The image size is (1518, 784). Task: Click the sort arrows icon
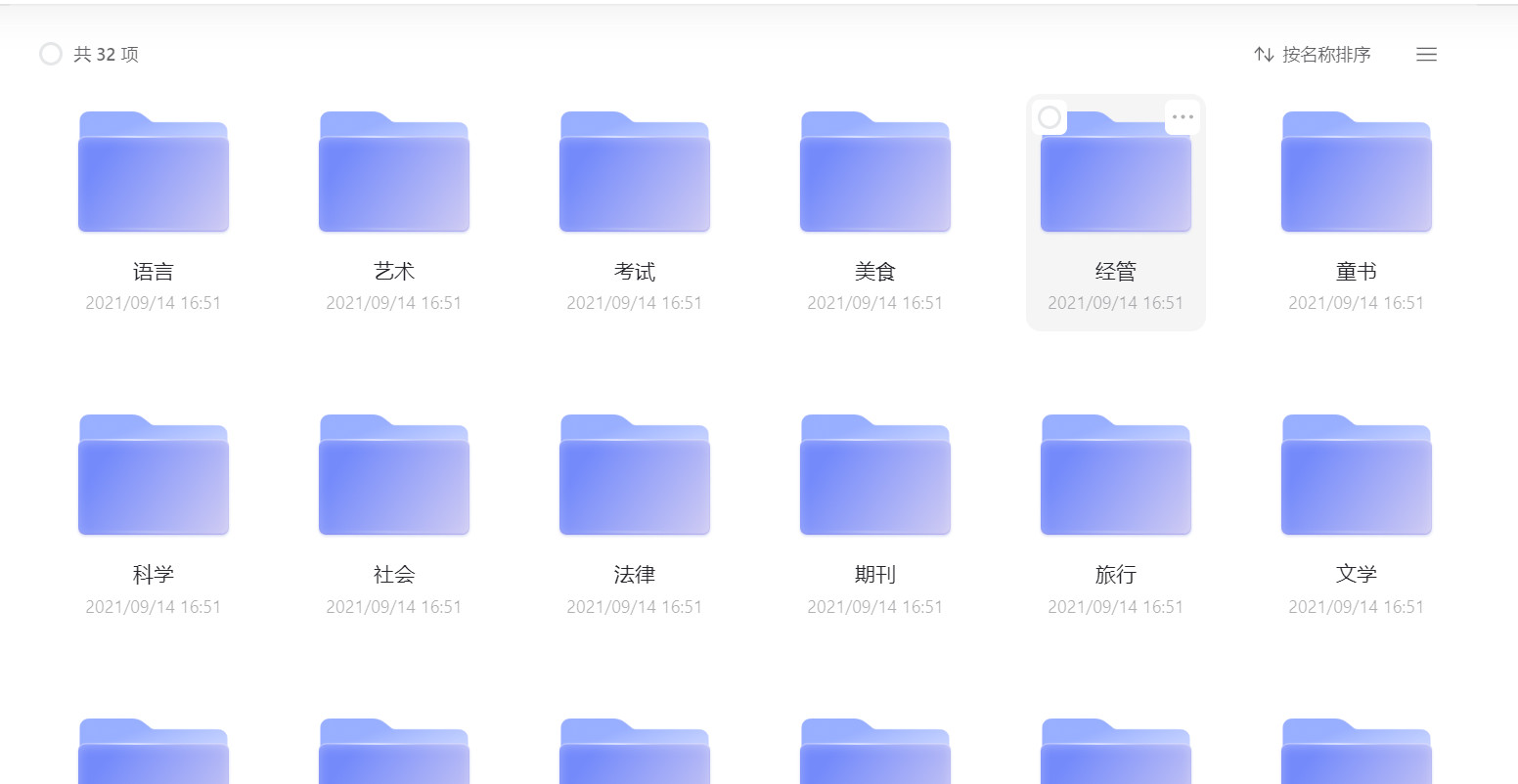(1264, 55)
